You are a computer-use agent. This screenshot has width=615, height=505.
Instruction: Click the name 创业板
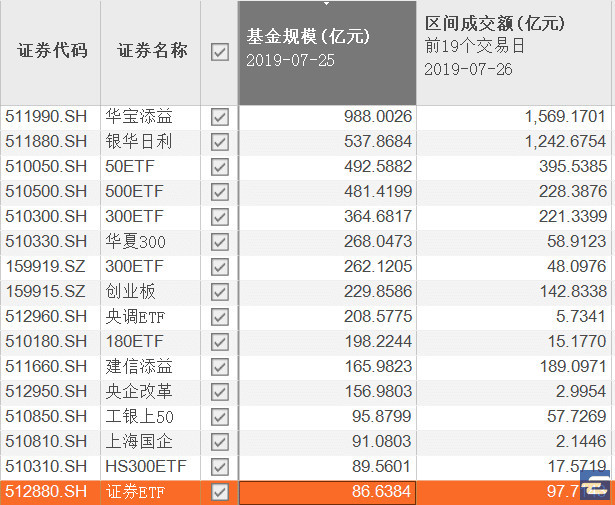tap(130, 292)
